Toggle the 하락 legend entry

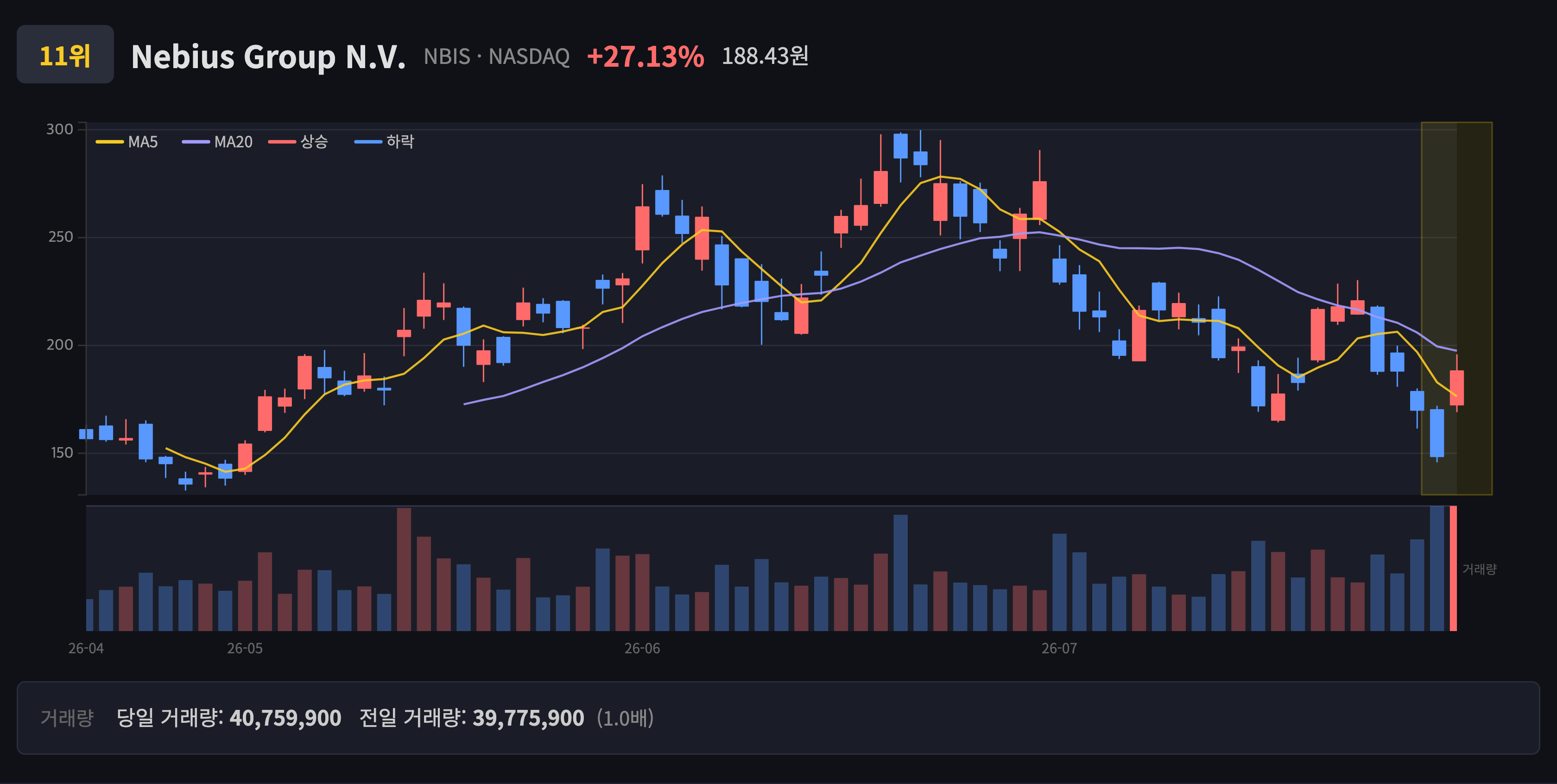point(385,142)
